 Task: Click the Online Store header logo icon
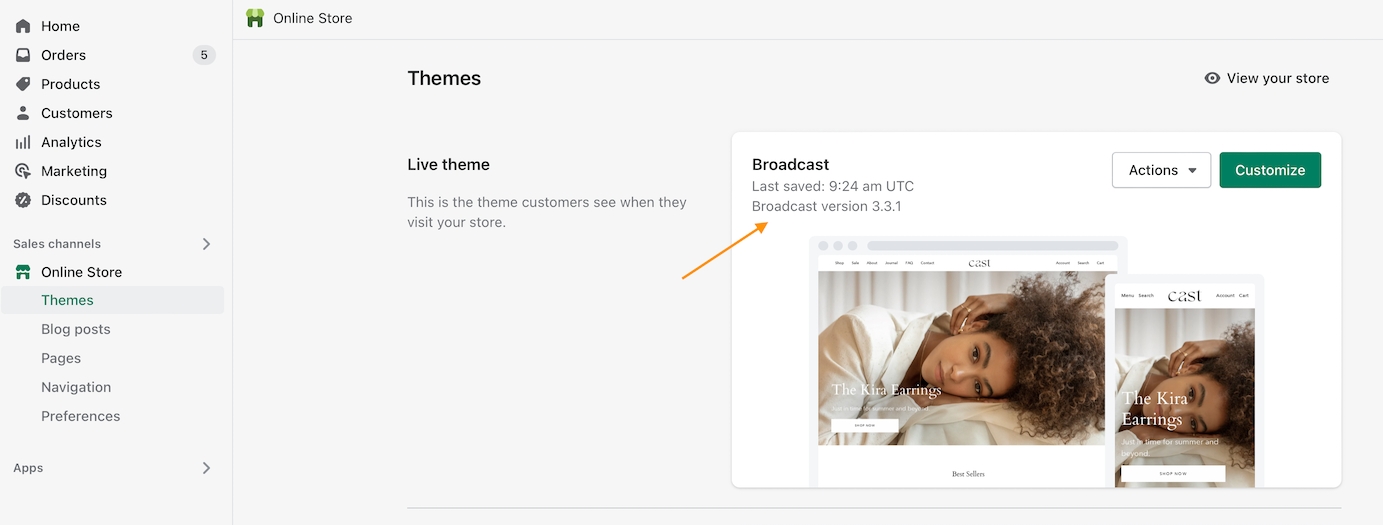[255, 18]
